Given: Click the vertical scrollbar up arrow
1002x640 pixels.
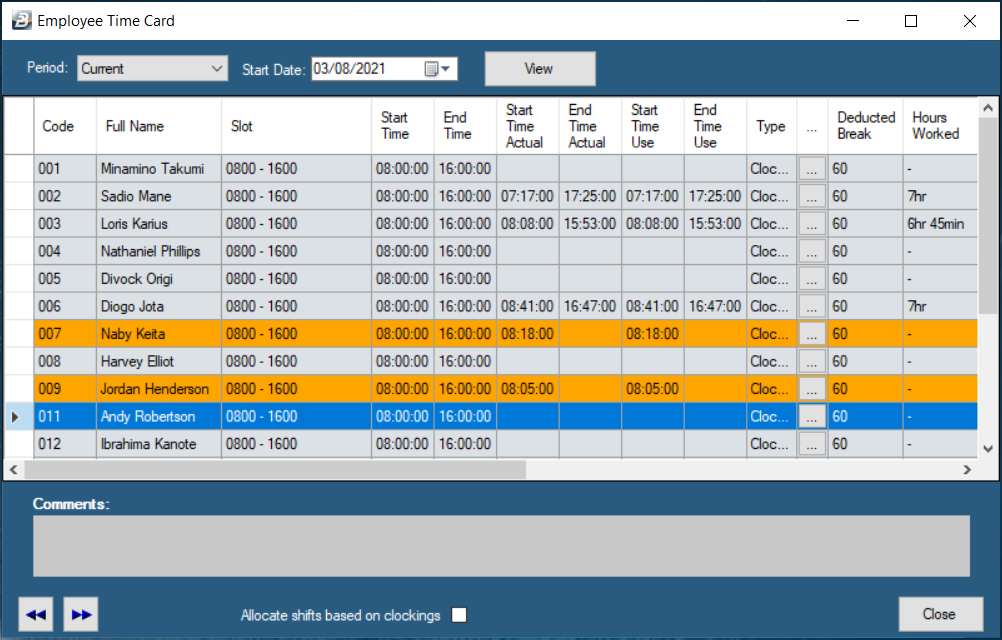Looking at the screenshot, I should click(x=988, y=108).
